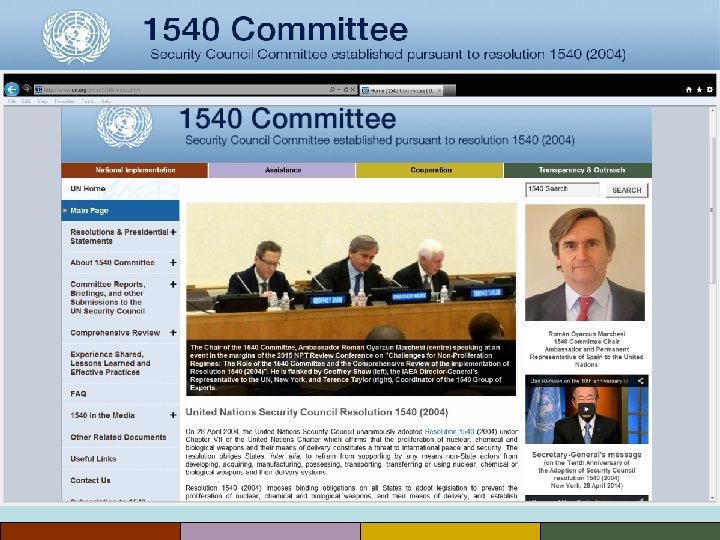Click 1540 in the Media sidebar text
The height and width of the screenshot is (540, 720).
click(102, 415)
